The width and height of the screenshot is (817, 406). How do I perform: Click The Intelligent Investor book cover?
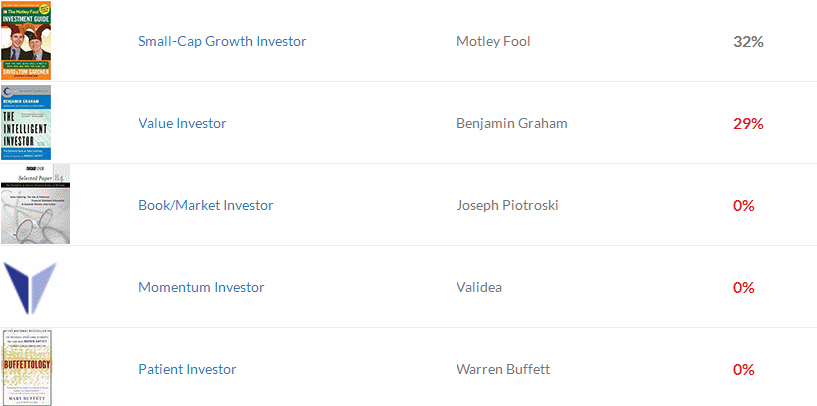pos(26,122)
